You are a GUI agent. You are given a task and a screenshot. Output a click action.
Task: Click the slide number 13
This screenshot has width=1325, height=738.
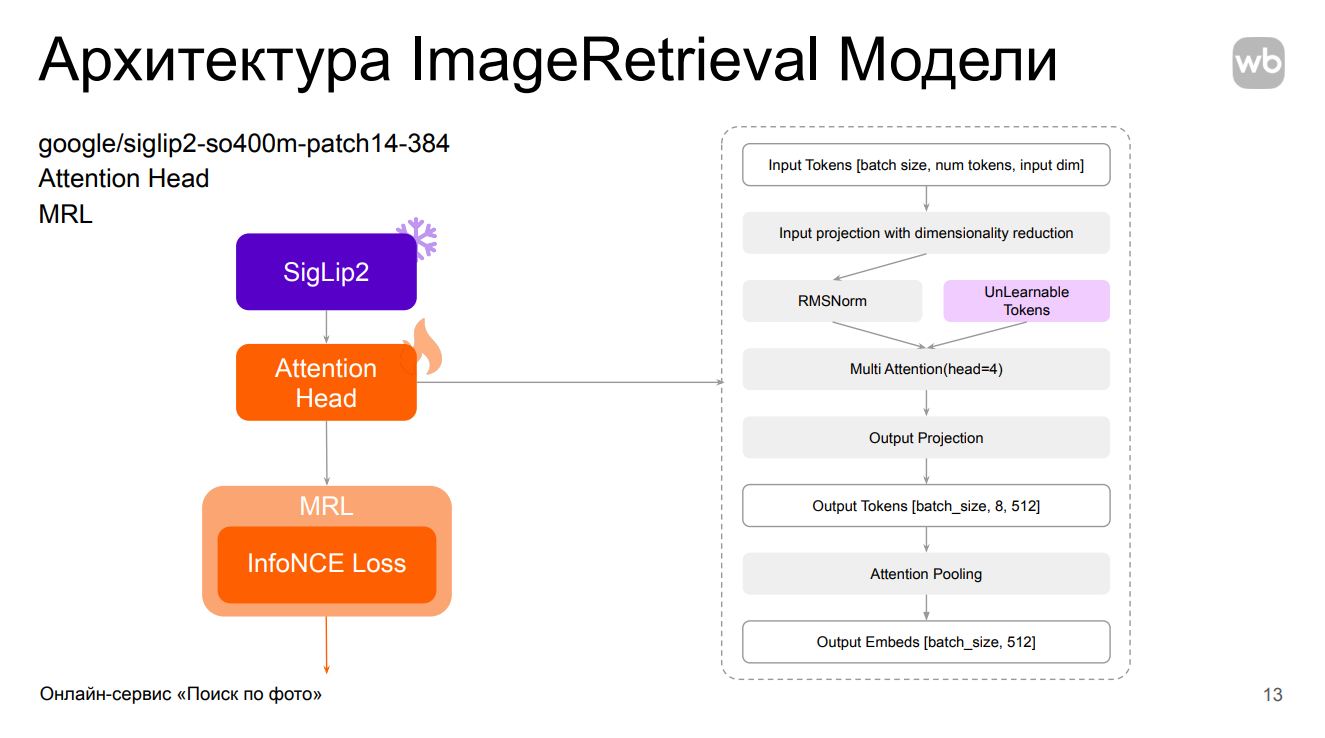pyautogui.click(x=1273, y=695)
